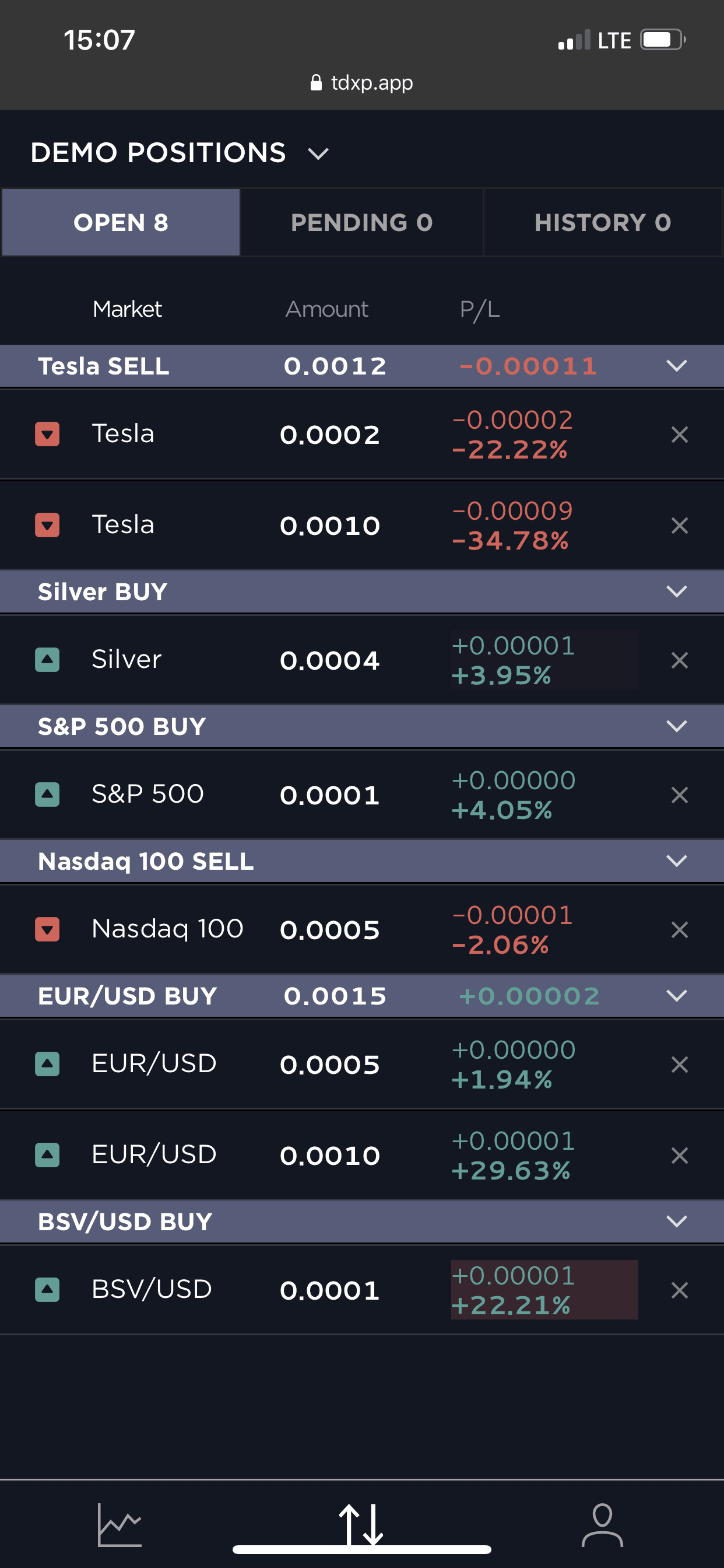Close the S&P 500 position

(679, 795)
